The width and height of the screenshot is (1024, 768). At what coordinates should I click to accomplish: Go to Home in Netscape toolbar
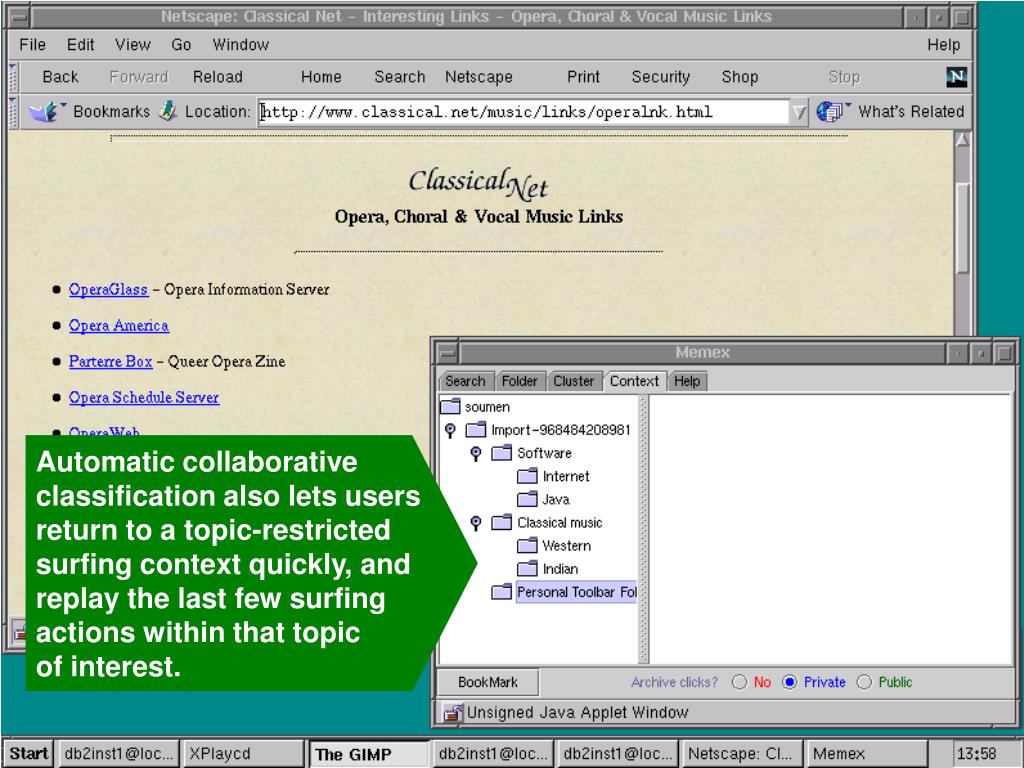(x=321, y=77)
